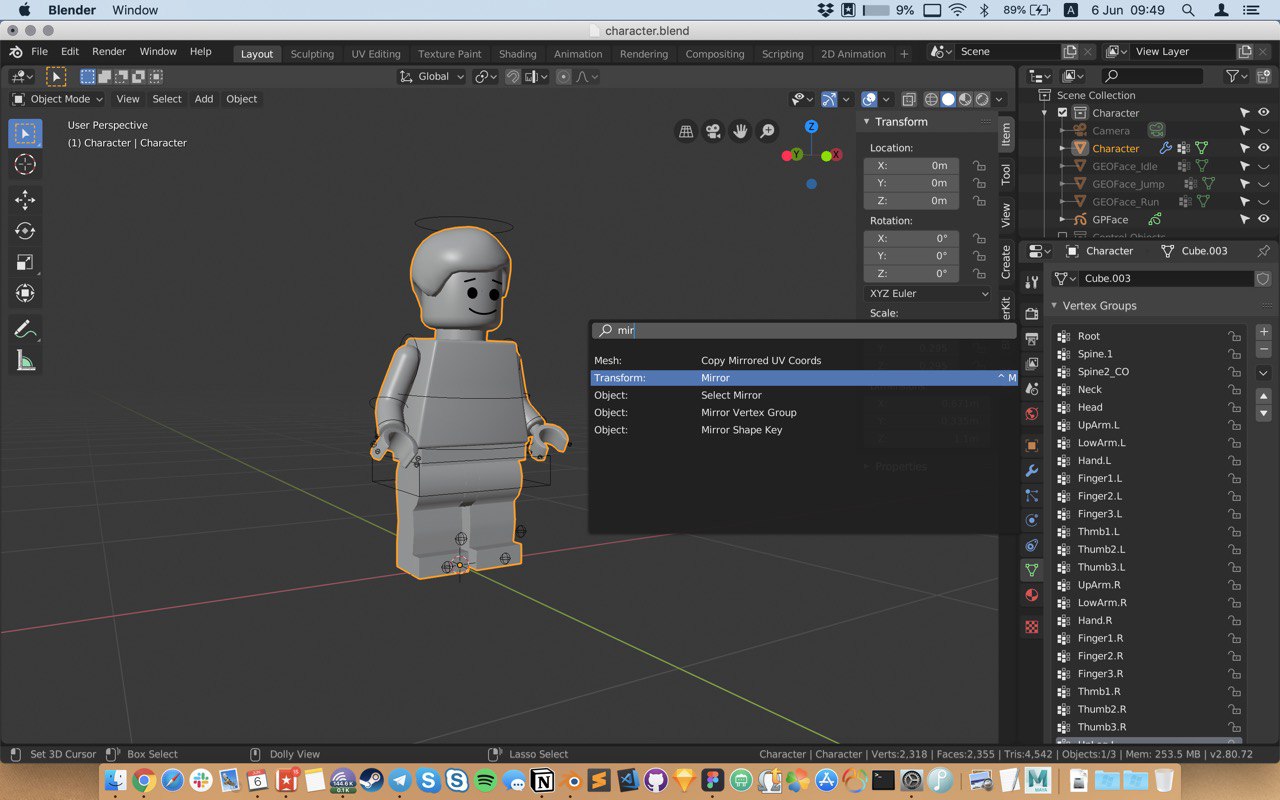The height and width of the screenshot is (800, 1280).
Task: Collapse the Vertex Groups panel
Action: 1054,306
